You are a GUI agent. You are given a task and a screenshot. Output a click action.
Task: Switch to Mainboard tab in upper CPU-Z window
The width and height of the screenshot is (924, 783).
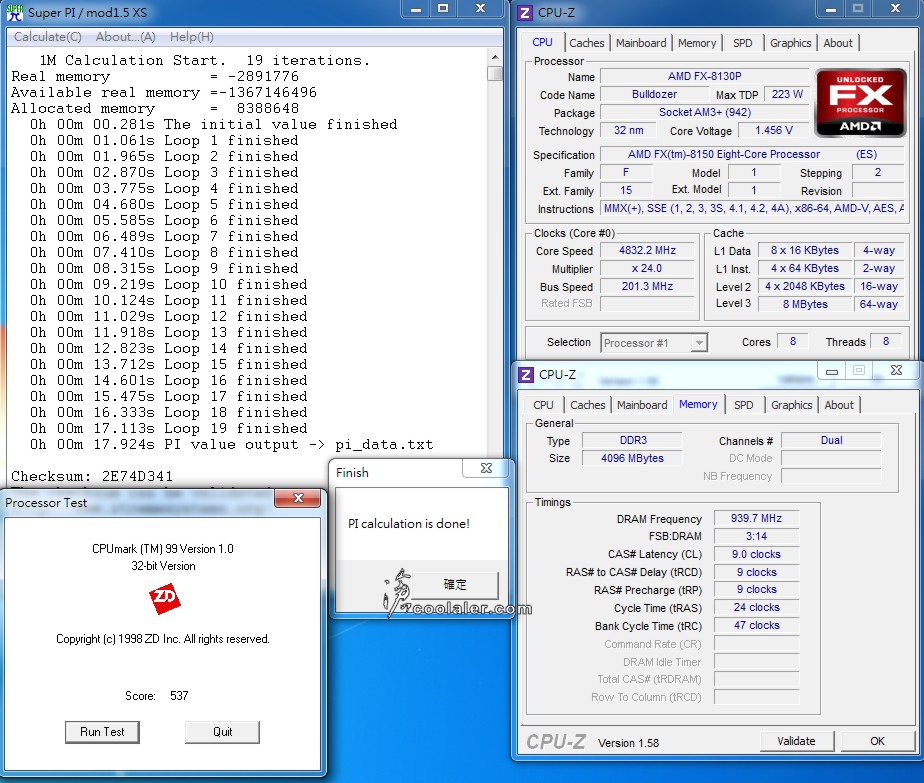tap(641, 43)
